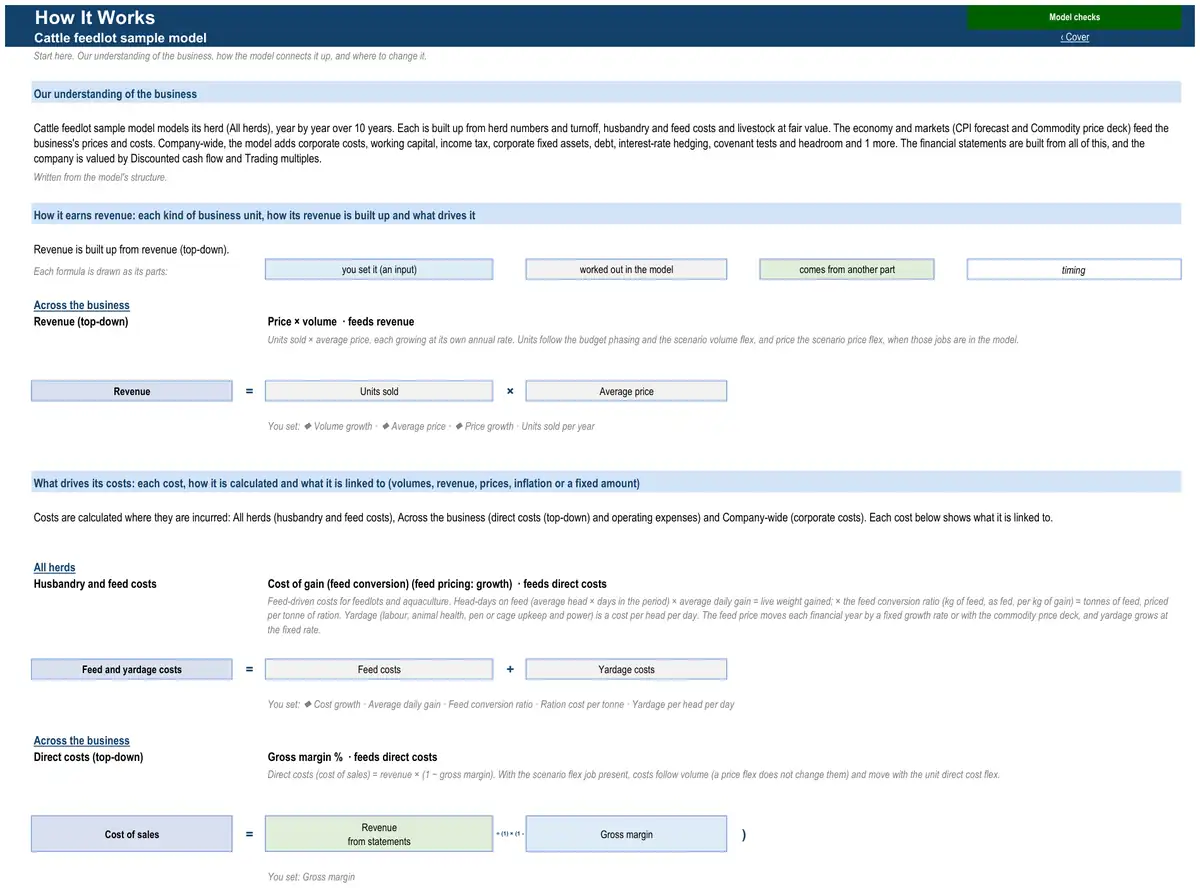Click the Average price box

point(626,391)
